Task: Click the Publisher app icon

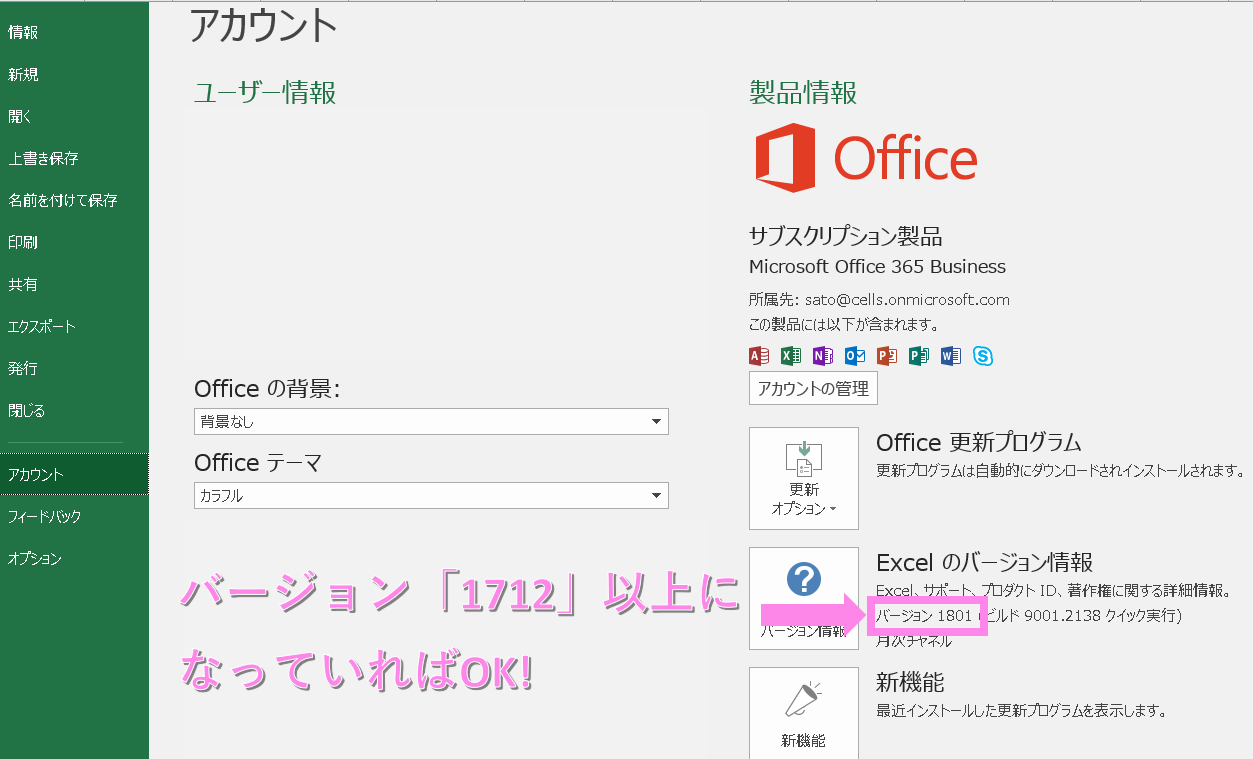Action: coord(918,356)
